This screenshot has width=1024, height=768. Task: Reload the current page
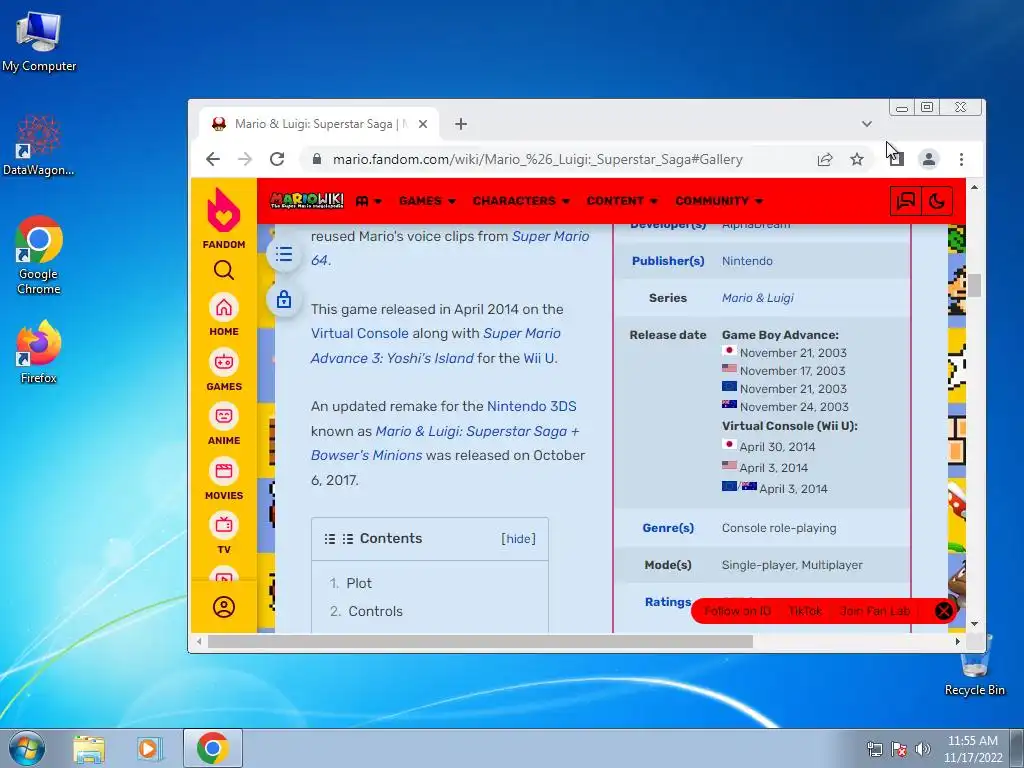click(277, 159)
